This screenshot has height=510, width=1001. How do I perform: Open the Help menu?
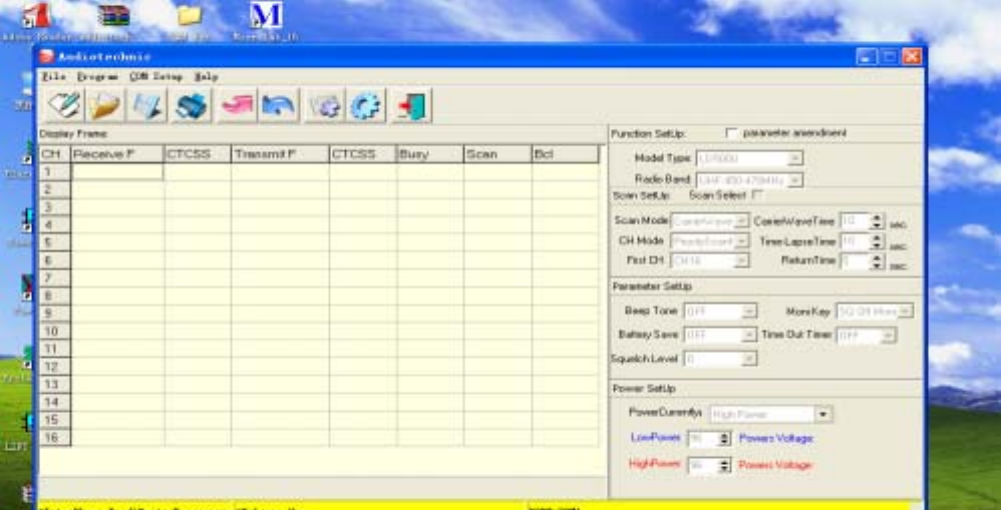point(206,77)
